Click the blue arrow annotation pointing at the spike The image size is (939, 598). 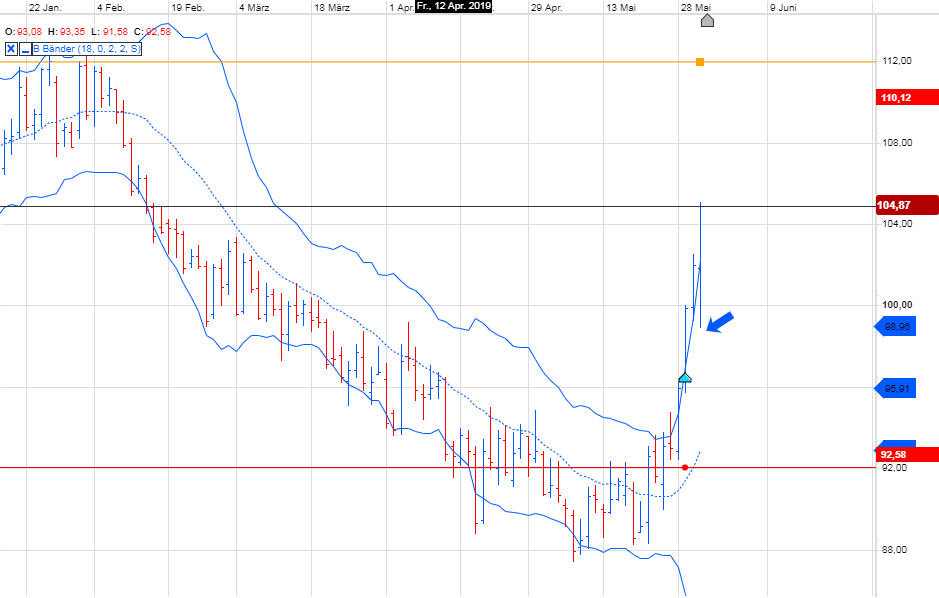click(718, 322)
